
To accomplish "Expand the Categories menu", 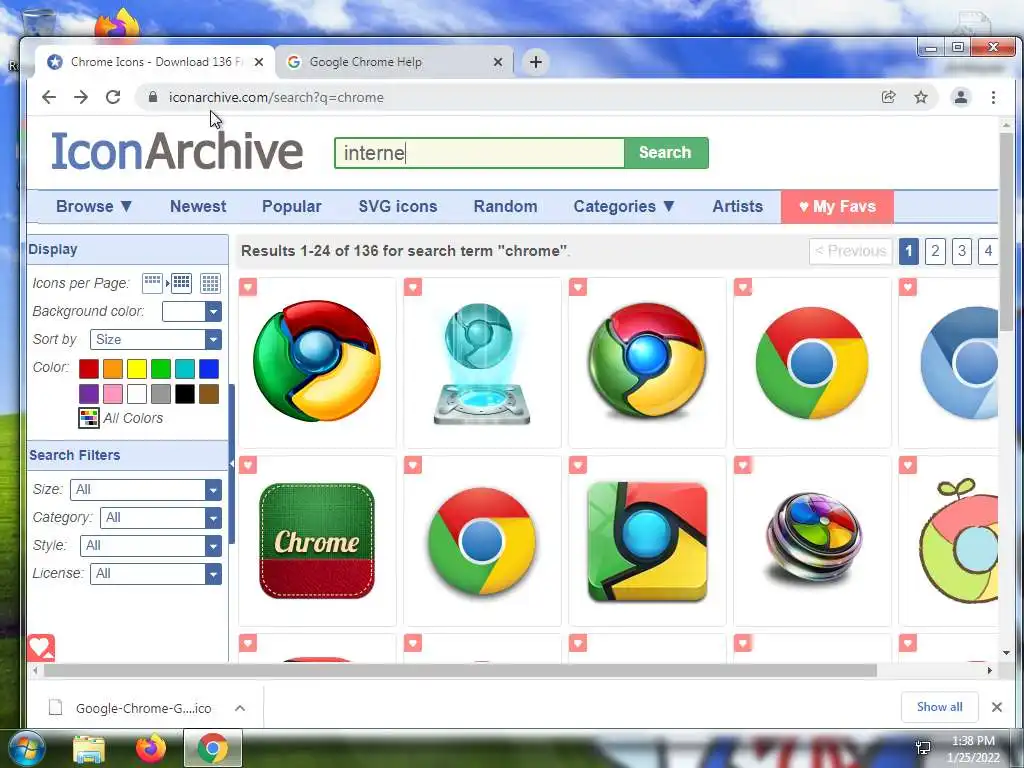I will pos(624,206).
